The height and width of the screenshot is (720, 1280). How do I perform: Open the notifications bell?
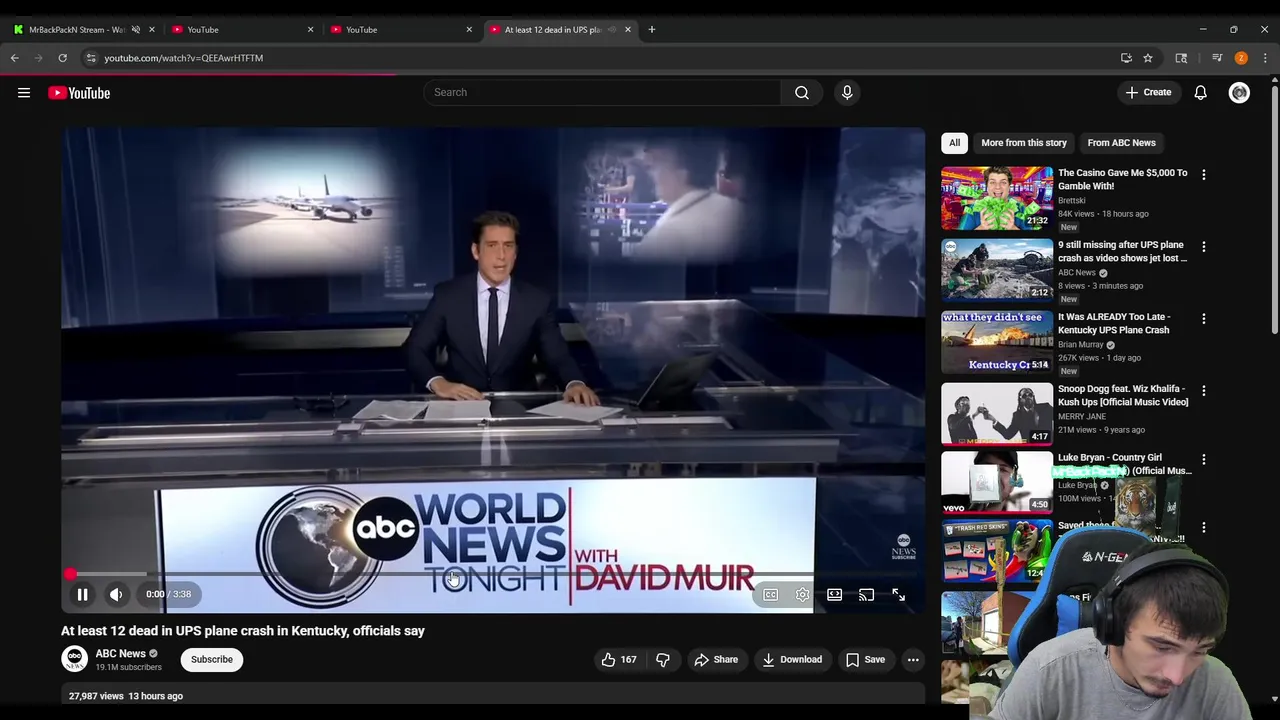pyautogui.click(x=1200, y=92)
